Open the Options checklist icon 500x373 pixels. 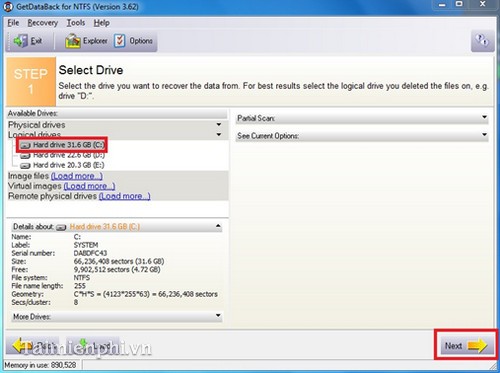(120, 41)
